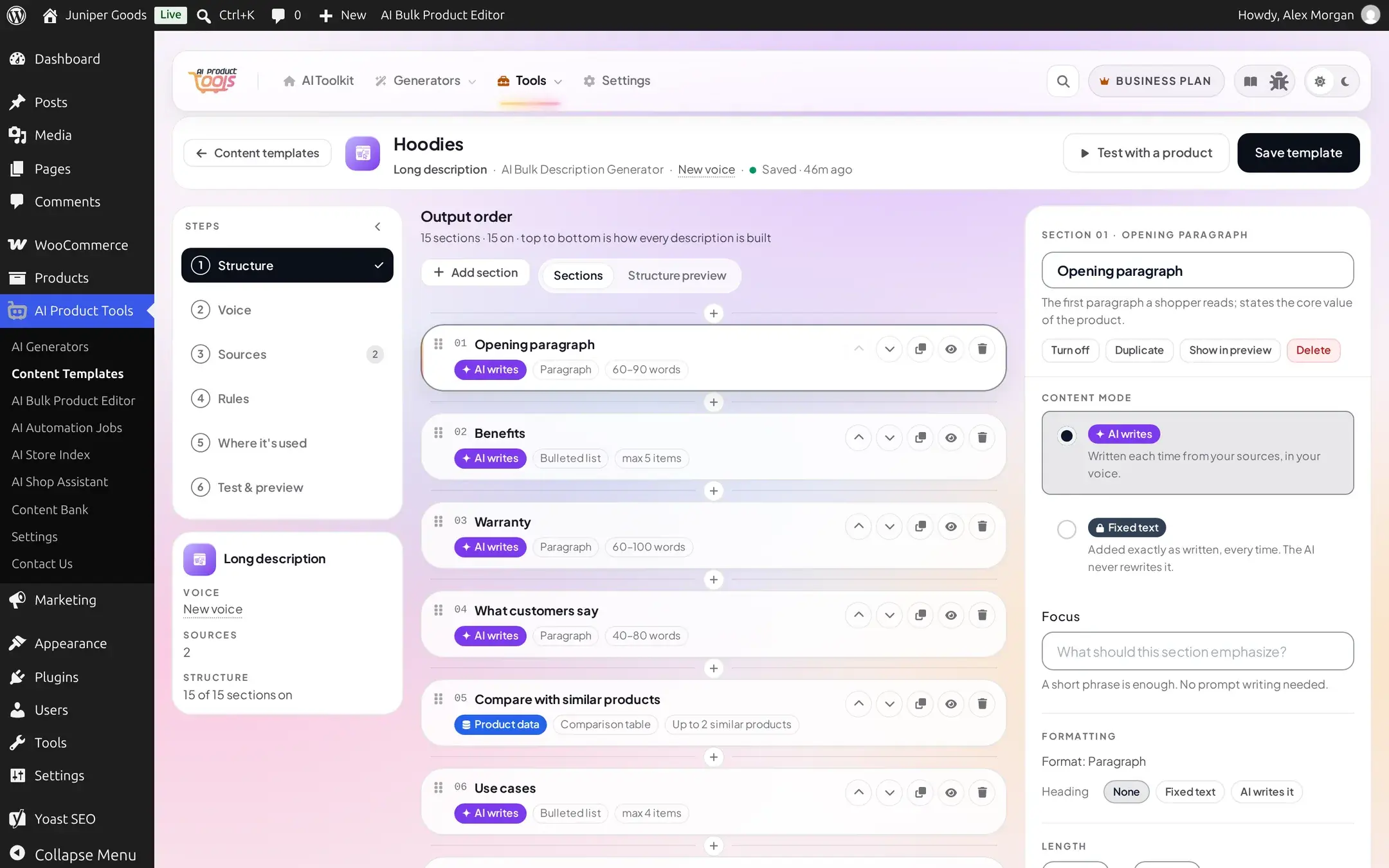Duplicate the Benefits section
The image size is (1389, 868).
point(920,438)
